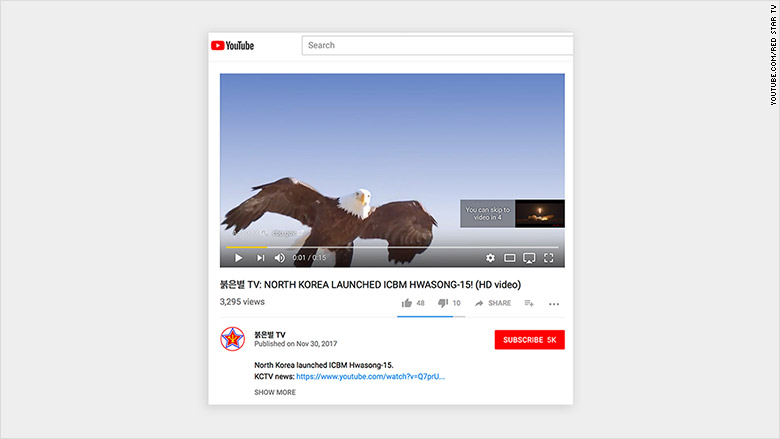Expand description with SHOW MORE
The image size is (780, 439).
275,392
